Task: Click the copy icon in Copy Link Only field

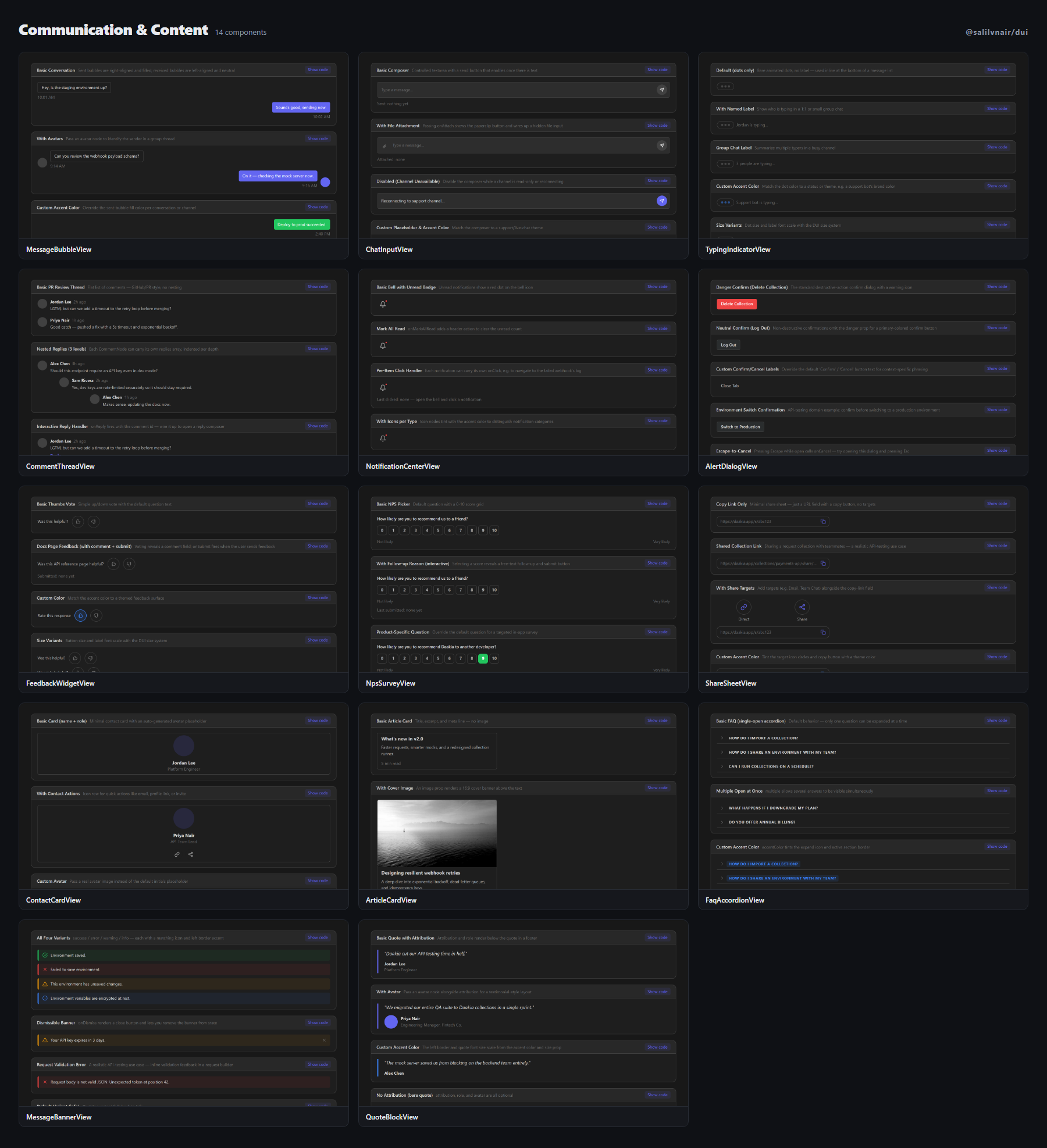Action: 823,522
